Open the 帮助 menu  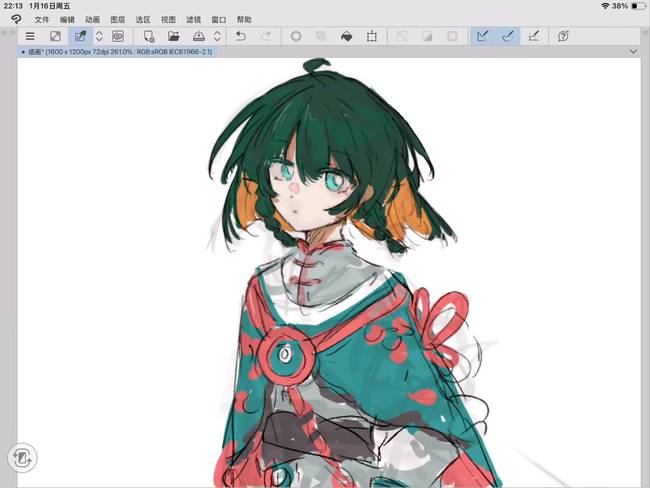pyautogui.click(x=244, y=19)
